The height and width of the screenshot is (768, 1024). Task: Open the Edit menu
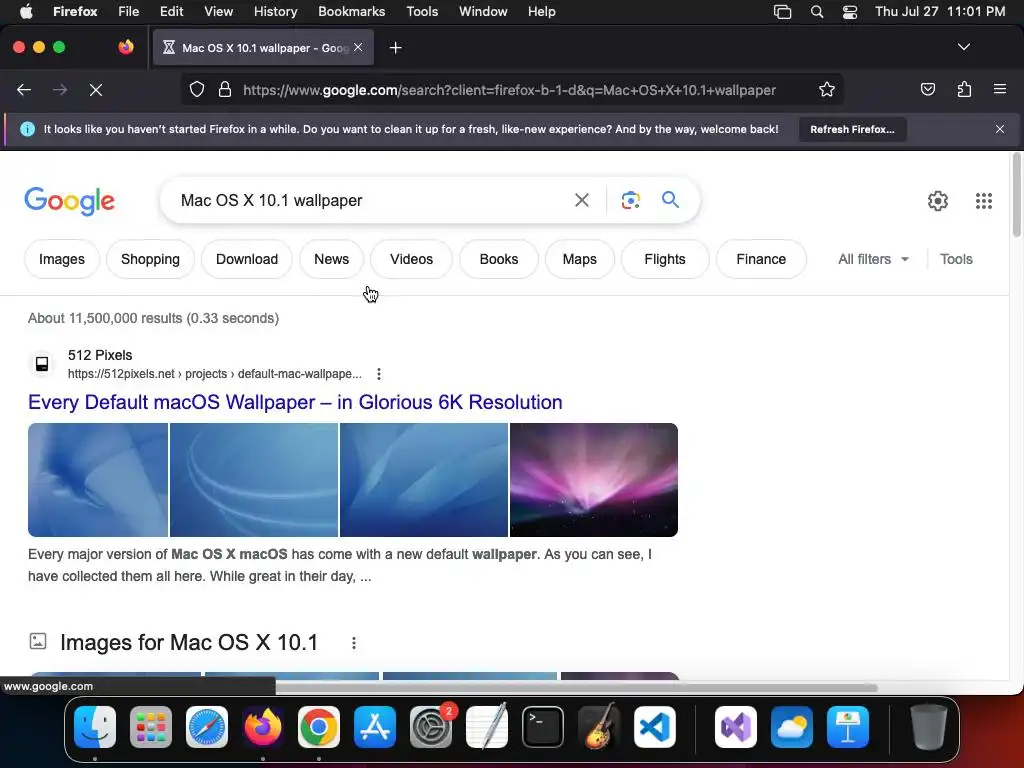[x=171, y=12]
